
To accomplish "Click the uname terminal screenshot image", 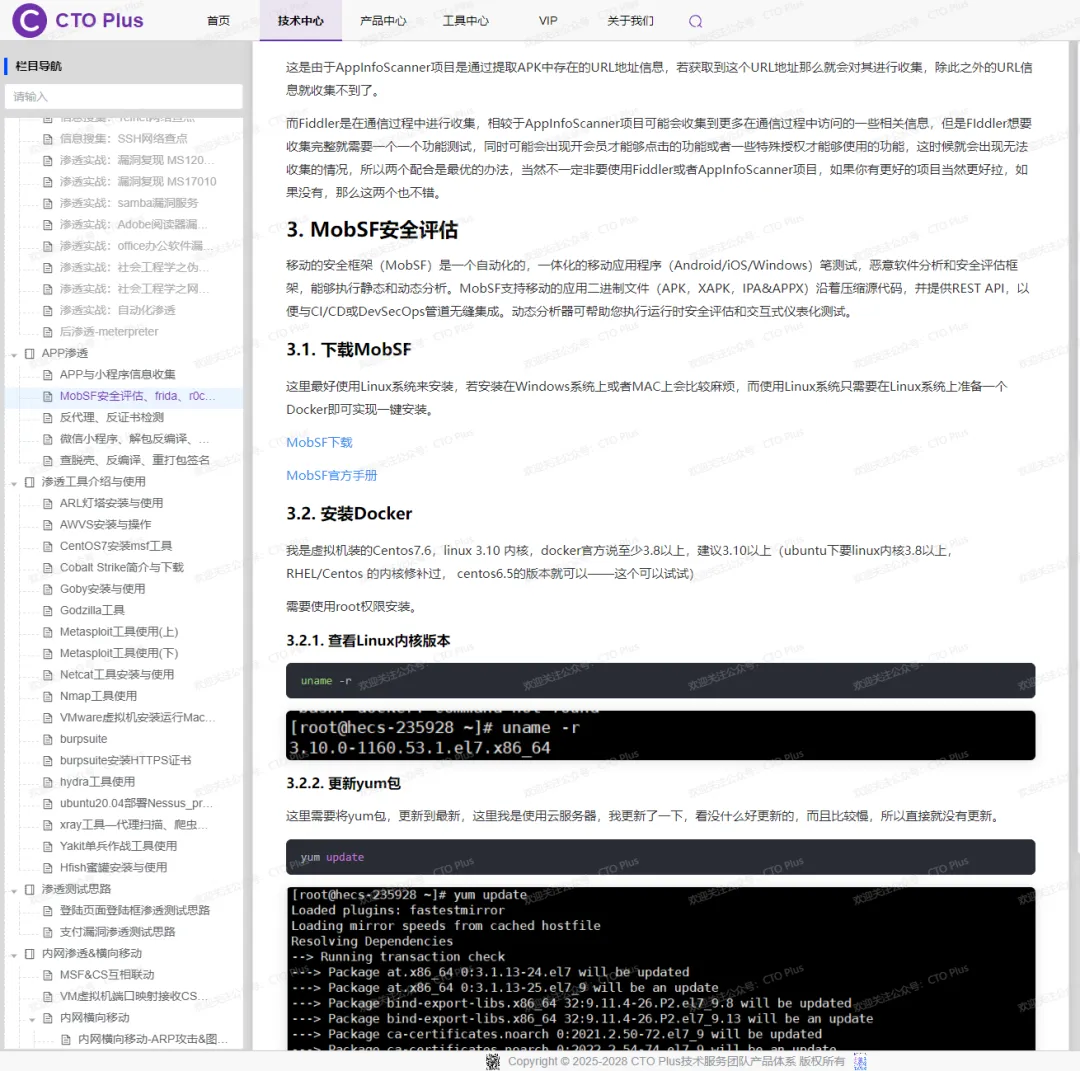I will pyautogui.click(x=660, y=735).
